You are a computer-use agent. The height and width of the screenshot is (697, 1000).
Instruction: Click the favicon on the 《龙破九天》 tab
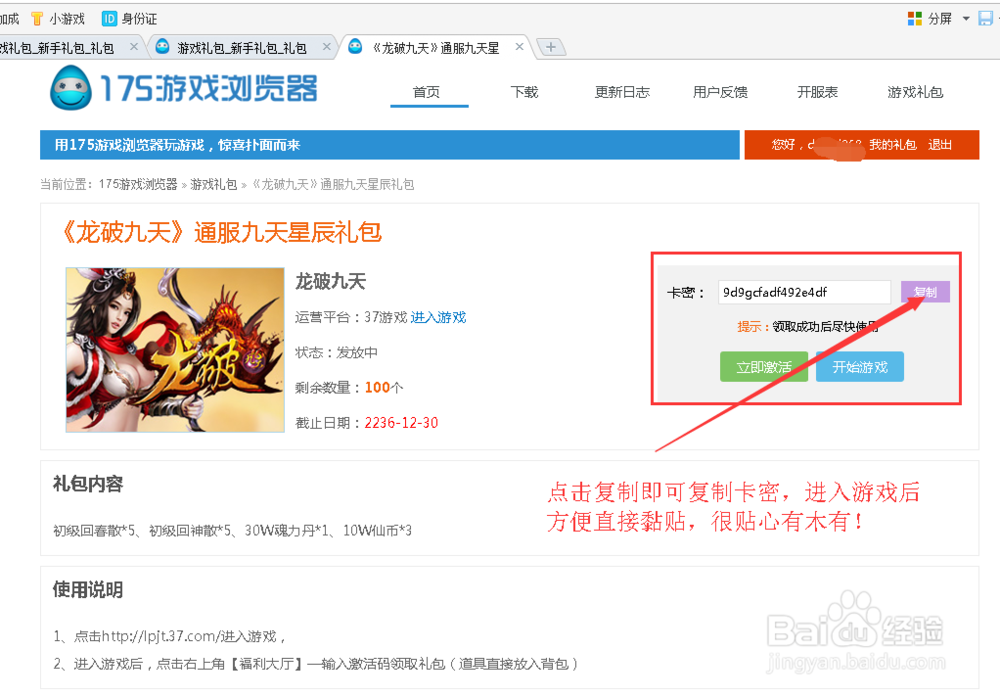[x=355, y=46]
